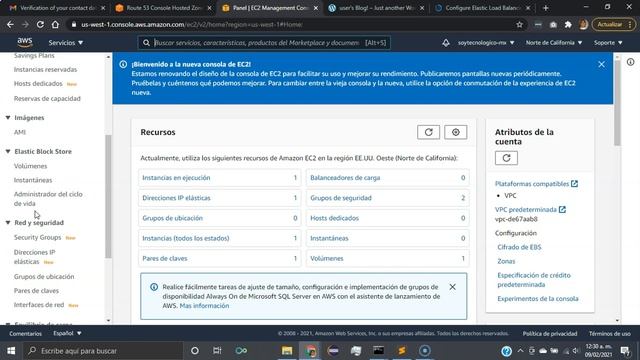Open Pares de claves in sidebar
This screenshot has height=360, width=640.
pyautogui.click(x=36, y=291)
